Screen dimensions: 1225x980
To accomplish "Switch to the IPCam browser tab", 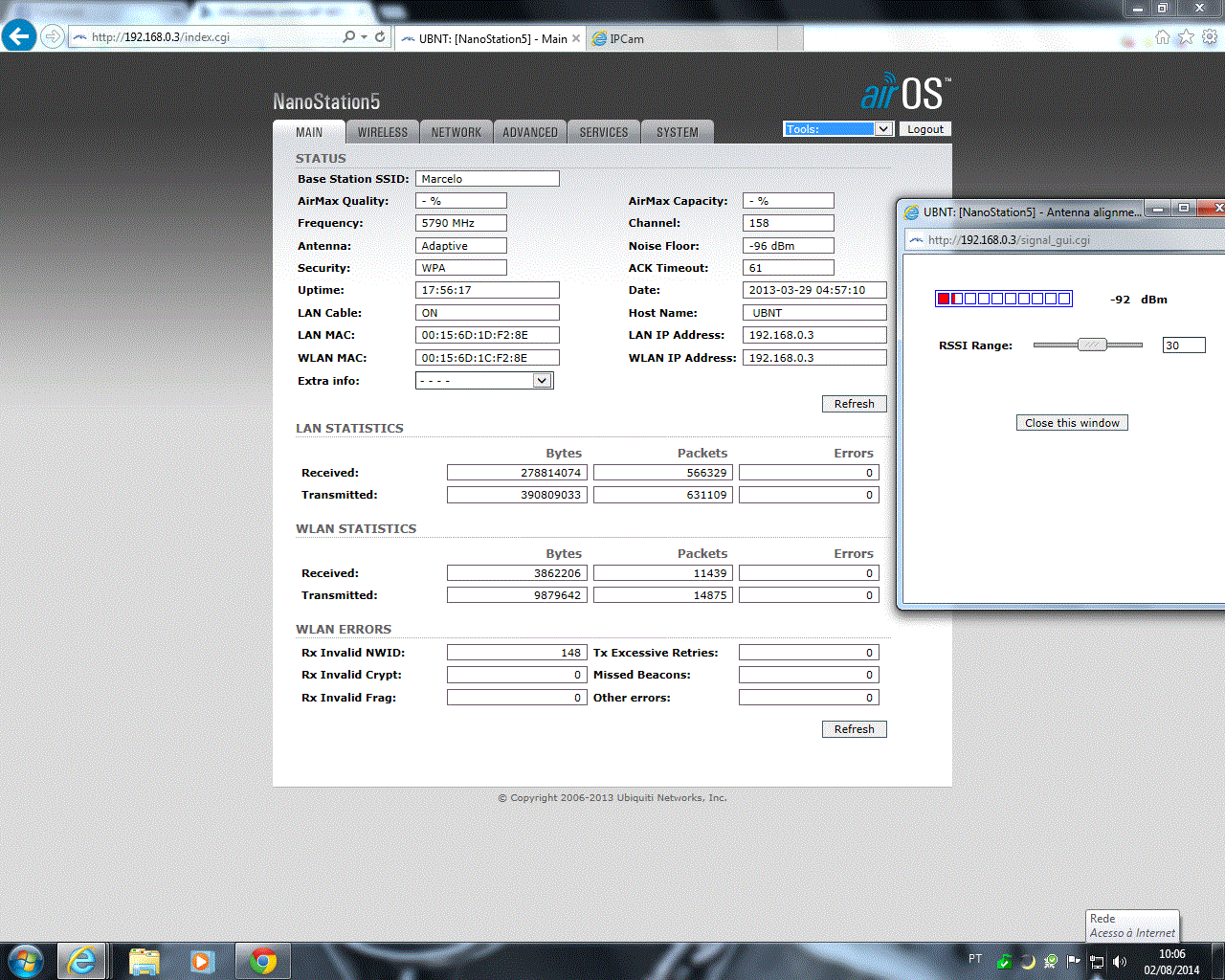I will click(x=681, y=39).
